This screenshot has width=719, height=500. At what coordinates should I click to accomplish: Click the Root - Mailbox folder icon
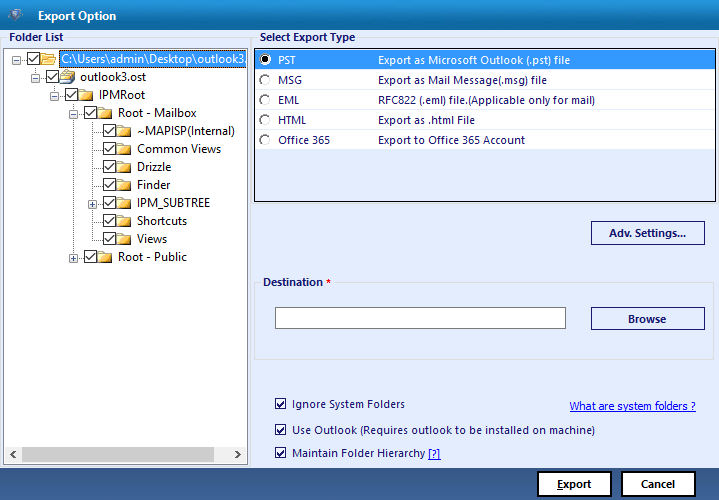(x=105, y=113)
